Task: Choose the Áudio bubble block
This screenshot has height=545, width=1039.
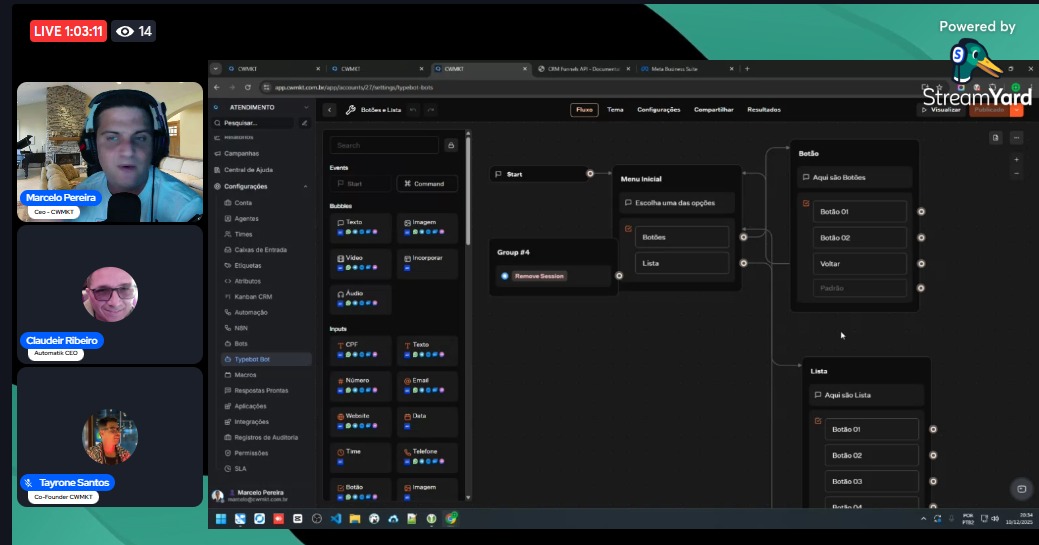Action: pos(361,299)
